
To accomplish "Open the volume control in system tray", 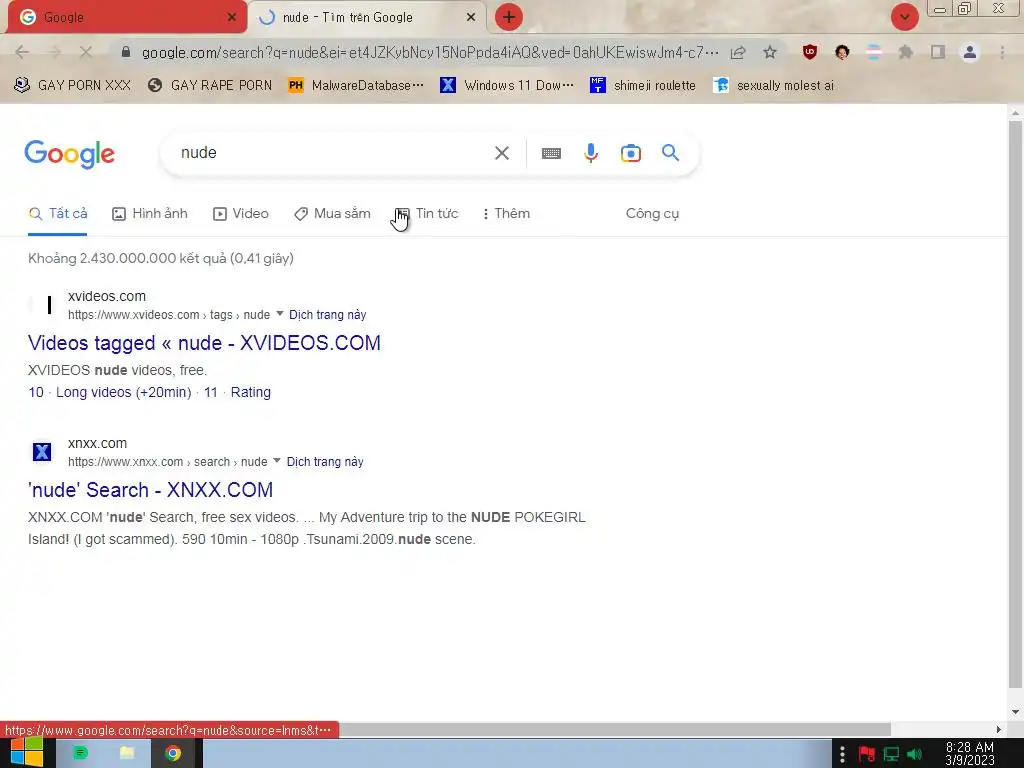I will click(x=914, y=754).
